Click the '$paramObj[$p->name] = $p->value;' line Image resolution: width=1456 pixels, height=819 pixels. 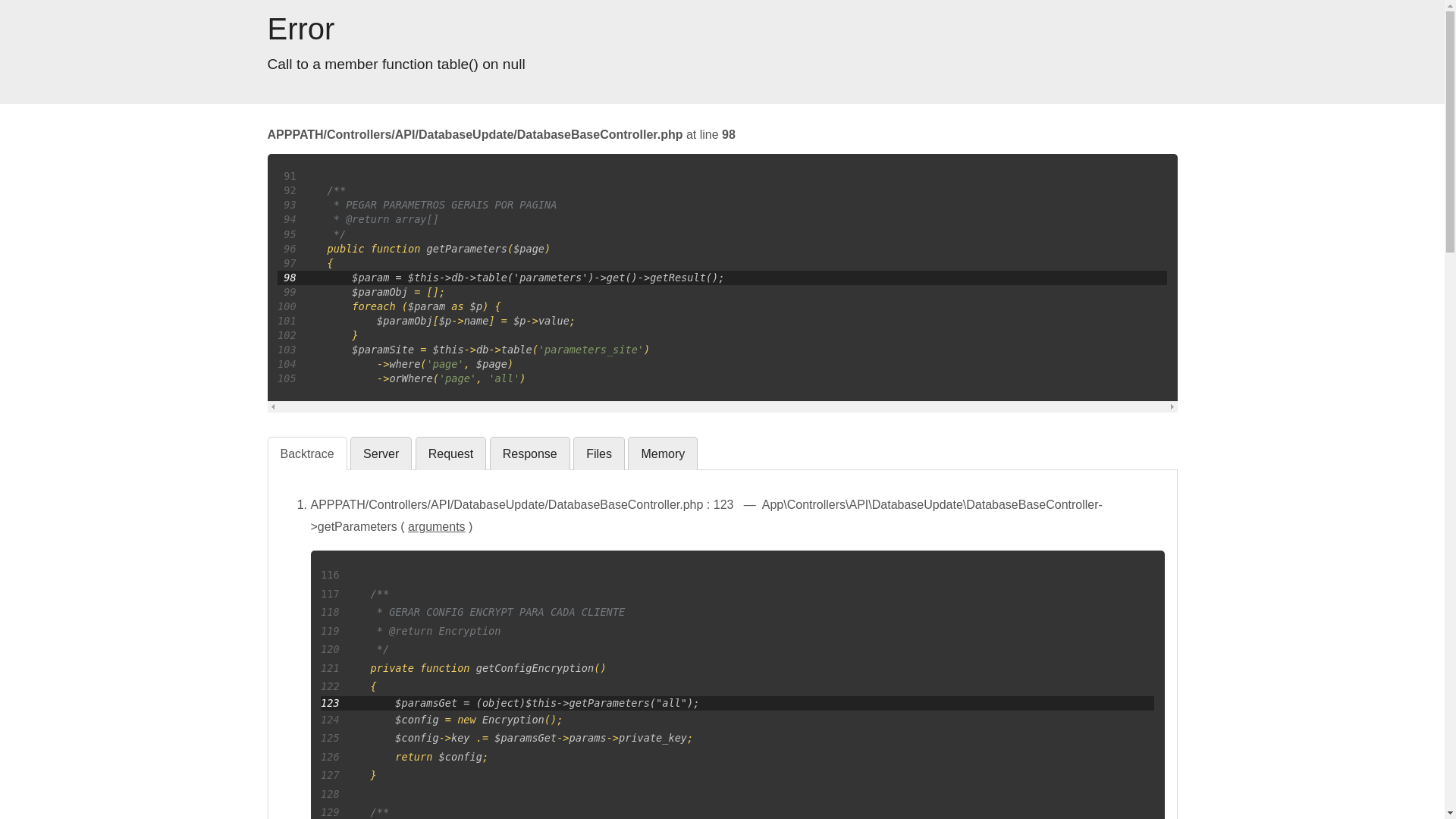[x=475, y=321]
